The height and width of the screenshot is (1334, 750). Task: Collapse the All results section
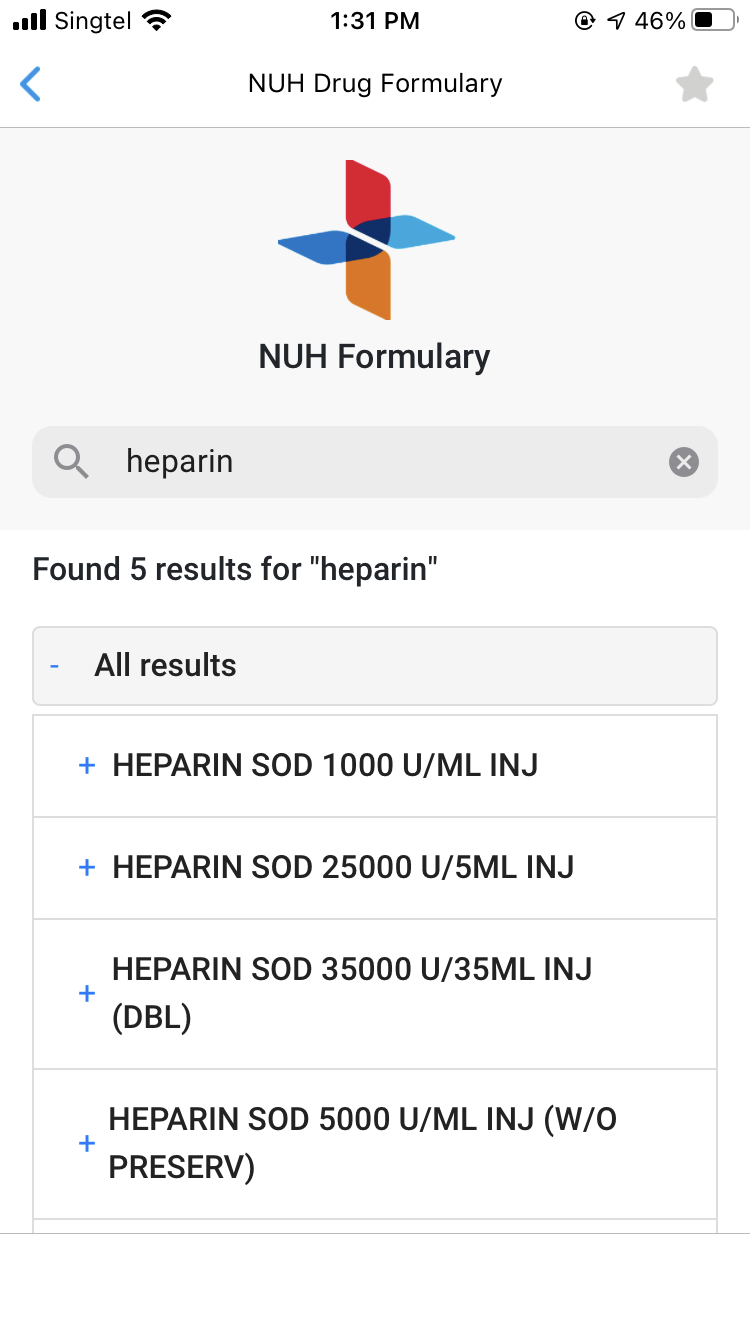click(x=375, y=666)
